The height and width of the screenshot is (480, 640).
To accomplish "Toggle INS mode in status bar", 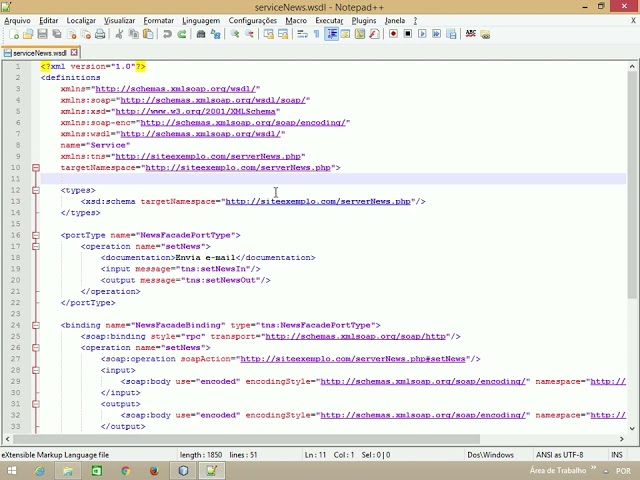I will tap(617, 455).
